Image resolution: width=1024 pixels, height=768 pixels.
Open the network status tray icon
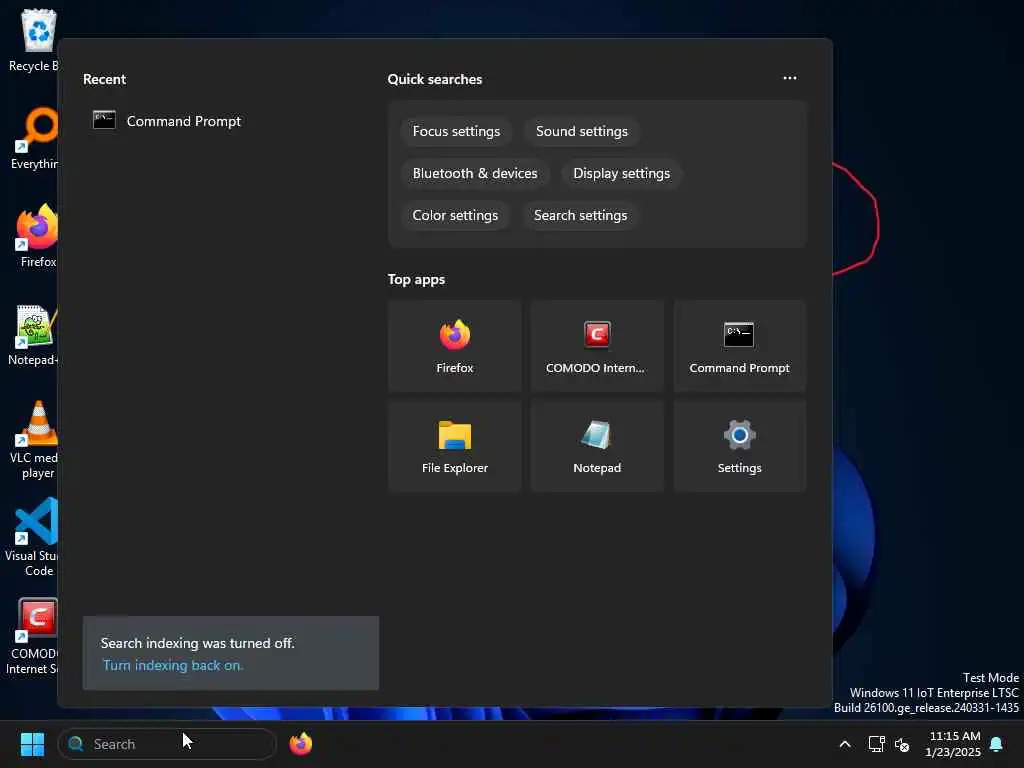tap(876, 744)
